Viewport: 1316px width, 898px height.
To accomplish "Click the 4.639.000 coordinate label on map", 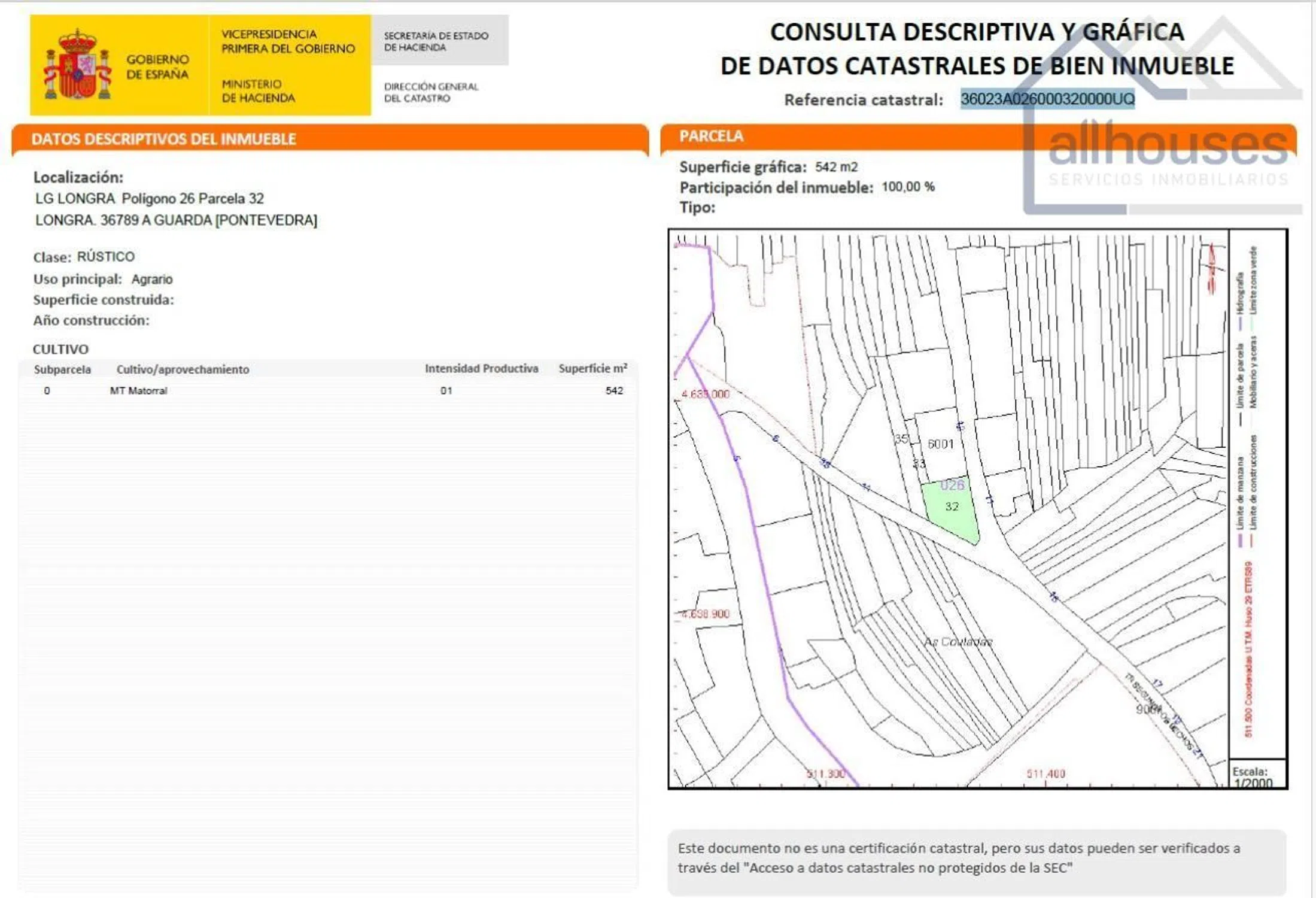I will coord(705,395).
